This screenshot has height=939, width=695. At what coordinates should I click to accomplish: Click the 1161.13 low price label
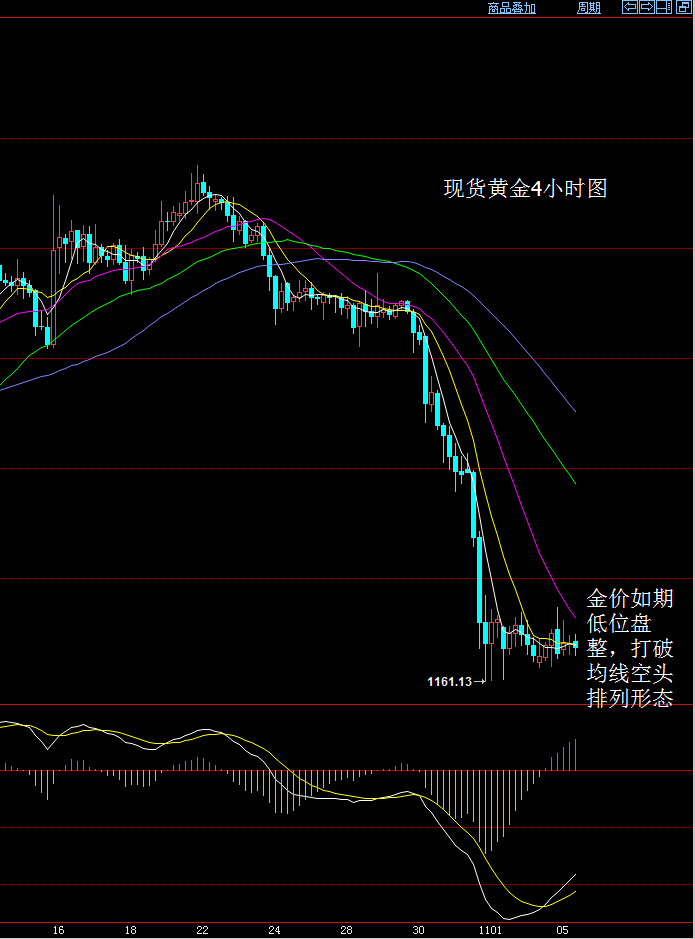(x=450, y=681)
